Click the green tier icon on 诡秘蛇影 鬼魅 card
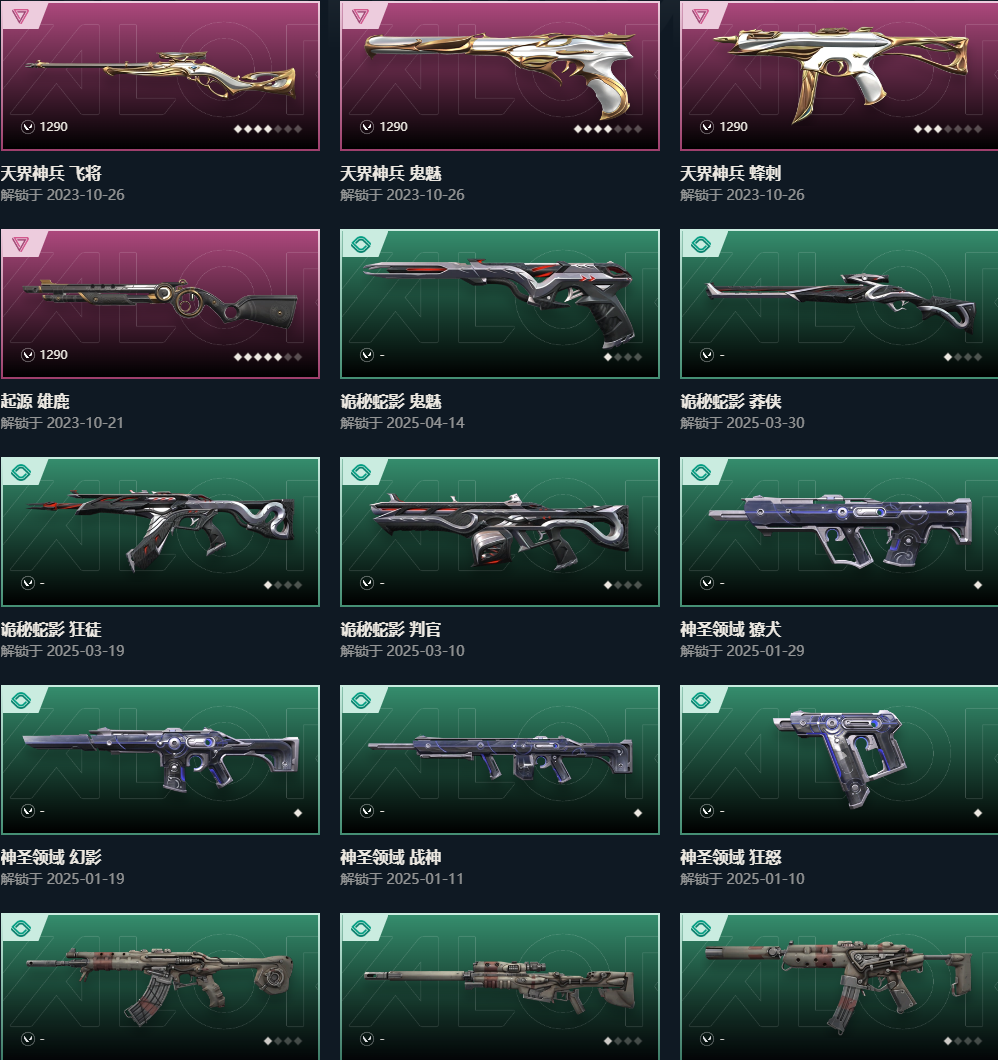Screen dimensions: 998x1060 pyautogui.click(x=361, y=244)
